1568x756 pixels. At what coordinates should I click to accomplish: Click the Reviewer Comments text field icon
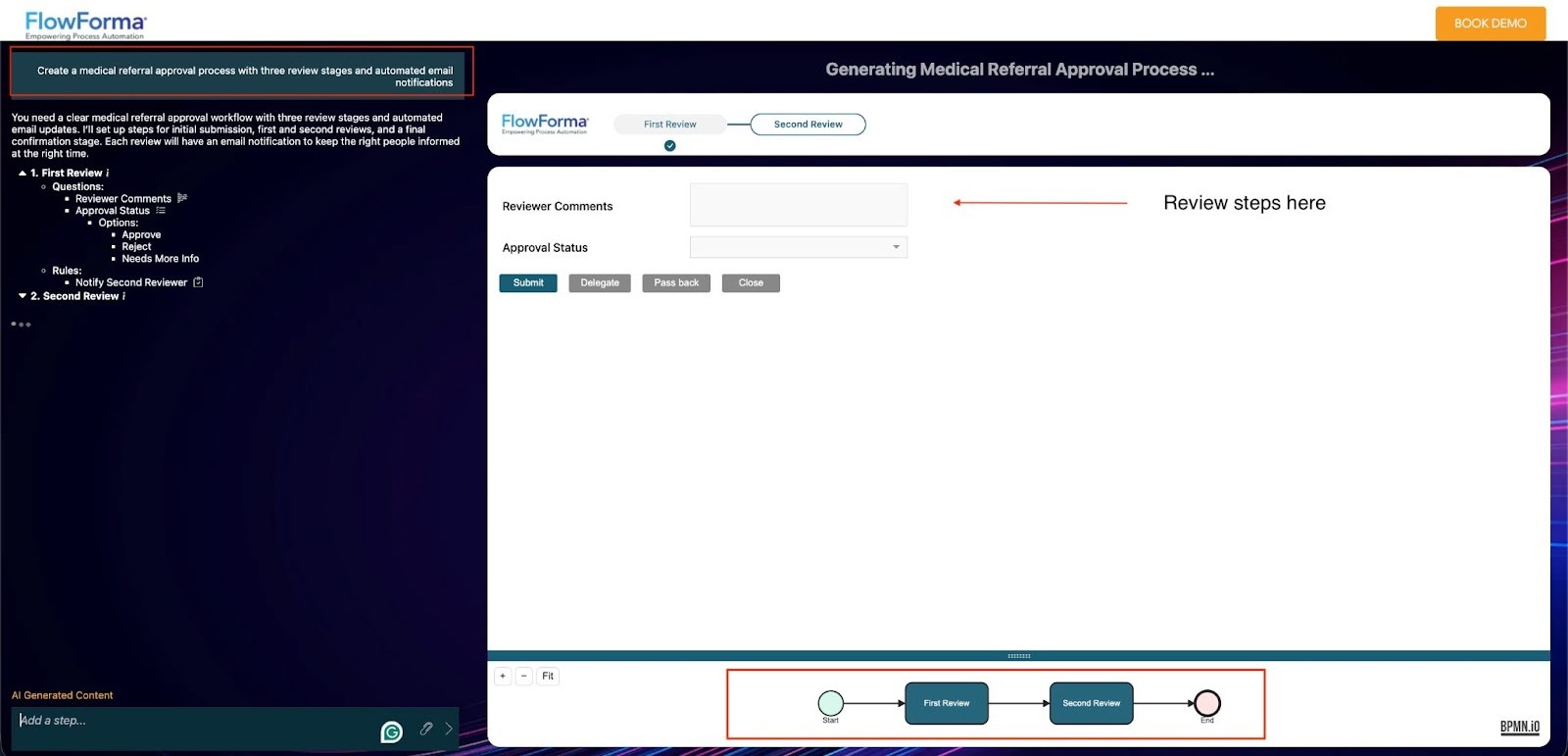182,198
